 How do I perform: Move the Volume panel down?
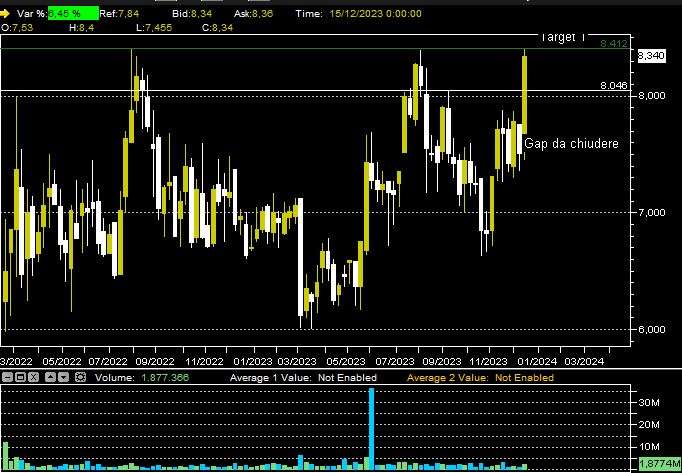point(64,377)
